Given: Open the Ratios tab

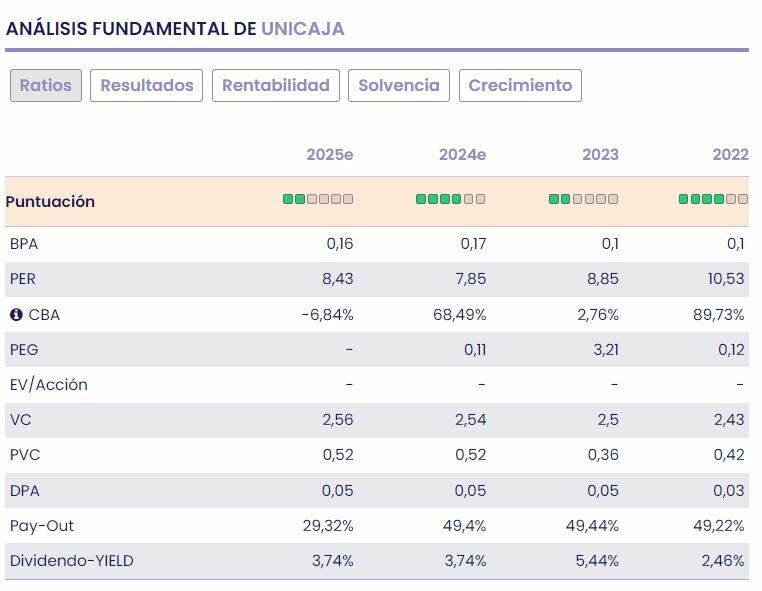Looking at the screenshot, I should click(46, 85).
